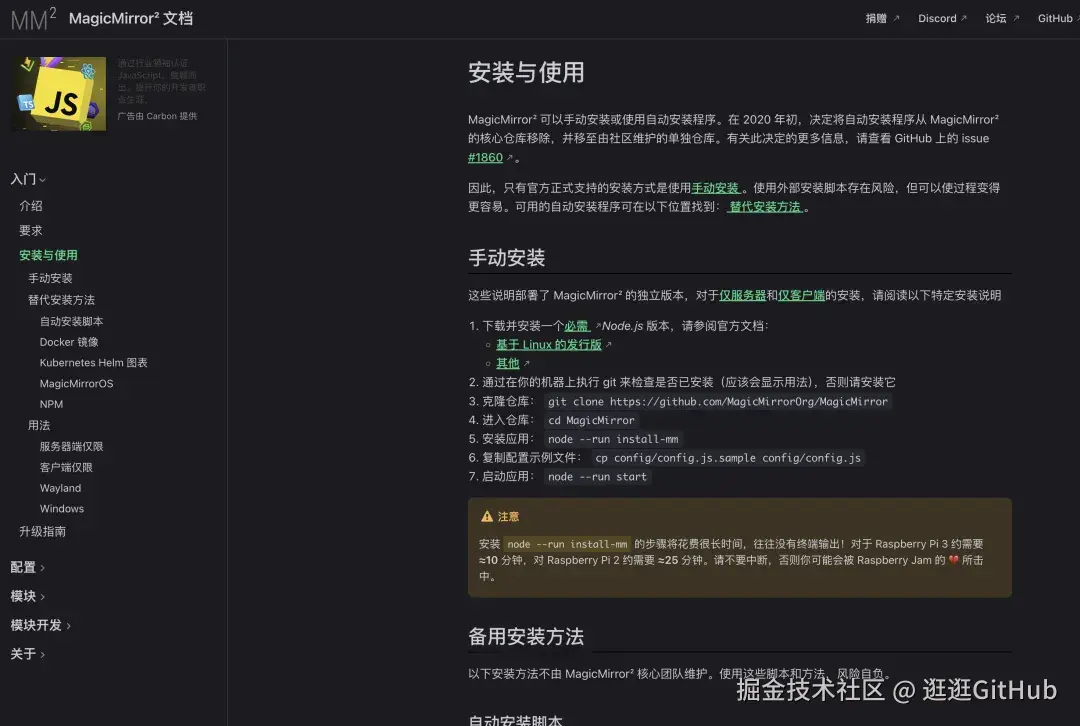Navigate to 升级指南 in the sidebar
Viewport: 1080px width, 726px height.
click(x=41, y=532)
